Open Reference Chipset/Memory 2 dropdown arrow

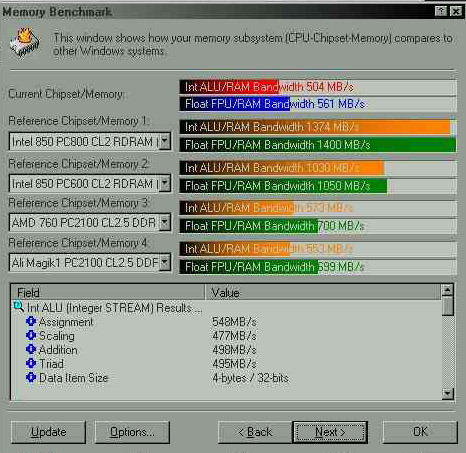(x=164, y=183)
